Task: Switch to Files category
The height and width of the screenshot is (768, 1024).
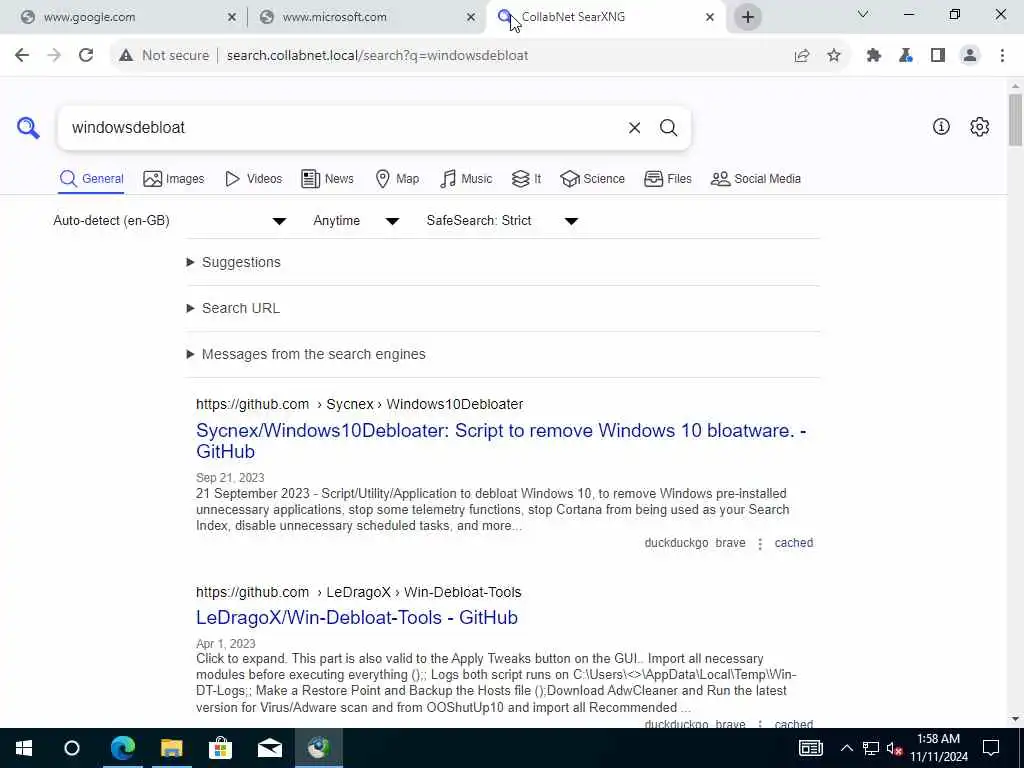Action: [667, 179]
